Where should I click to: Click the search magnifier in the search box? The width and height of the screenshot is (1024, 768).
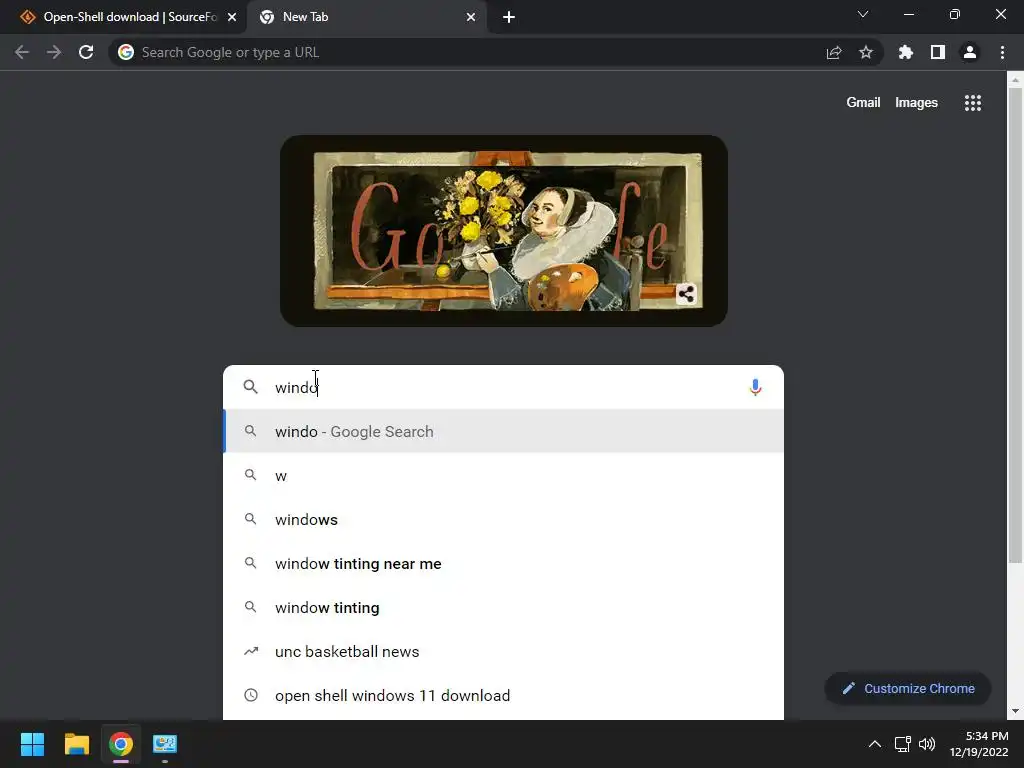tap(250, 387)
